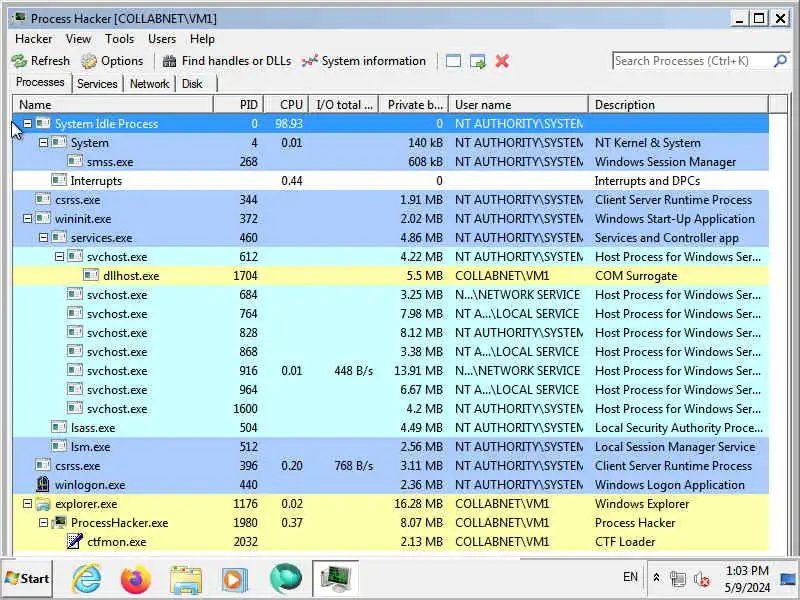Click the ProcessHacker.exe row icon
The width and height of the screenshot is (800, 600).
point(60,522)
